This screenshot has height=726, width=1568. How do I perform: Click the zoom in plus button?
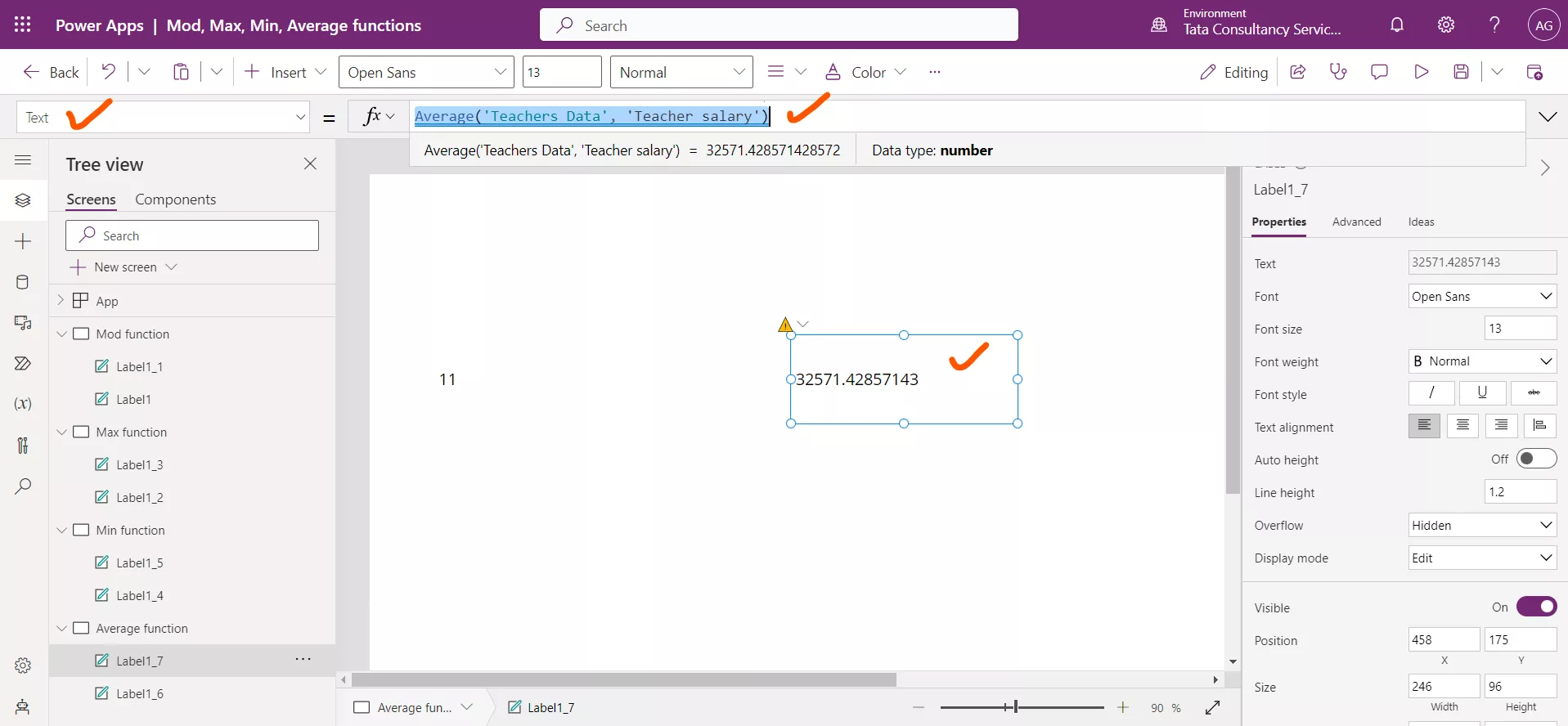1122,707
